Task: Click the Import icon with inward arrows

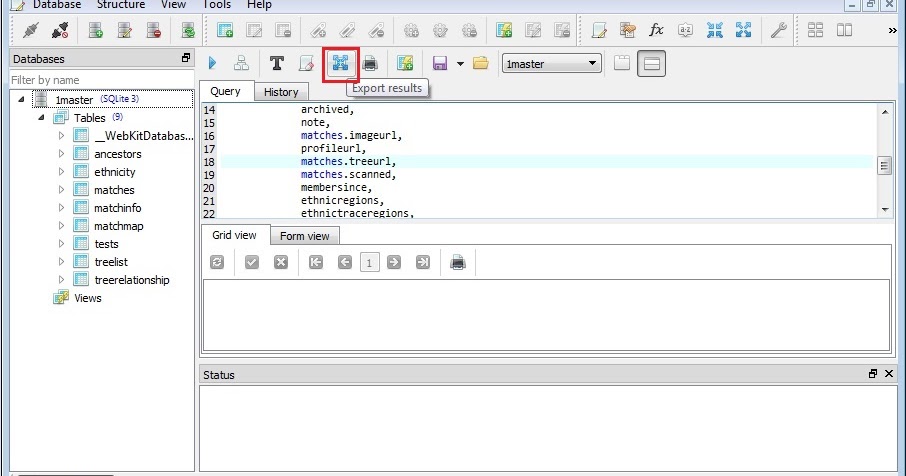Action: point(715,30)
